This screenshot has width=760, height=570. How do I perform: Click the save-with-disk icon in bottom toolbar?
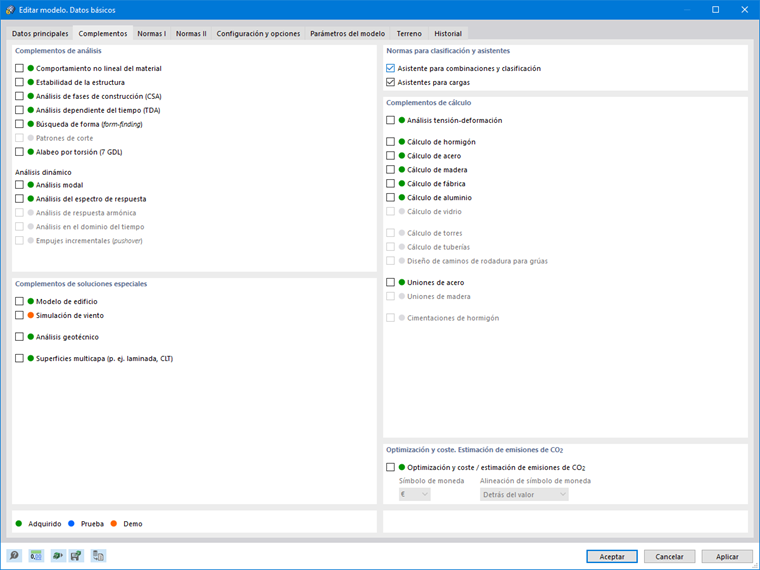pyautogui.click(x=77, y=555)
